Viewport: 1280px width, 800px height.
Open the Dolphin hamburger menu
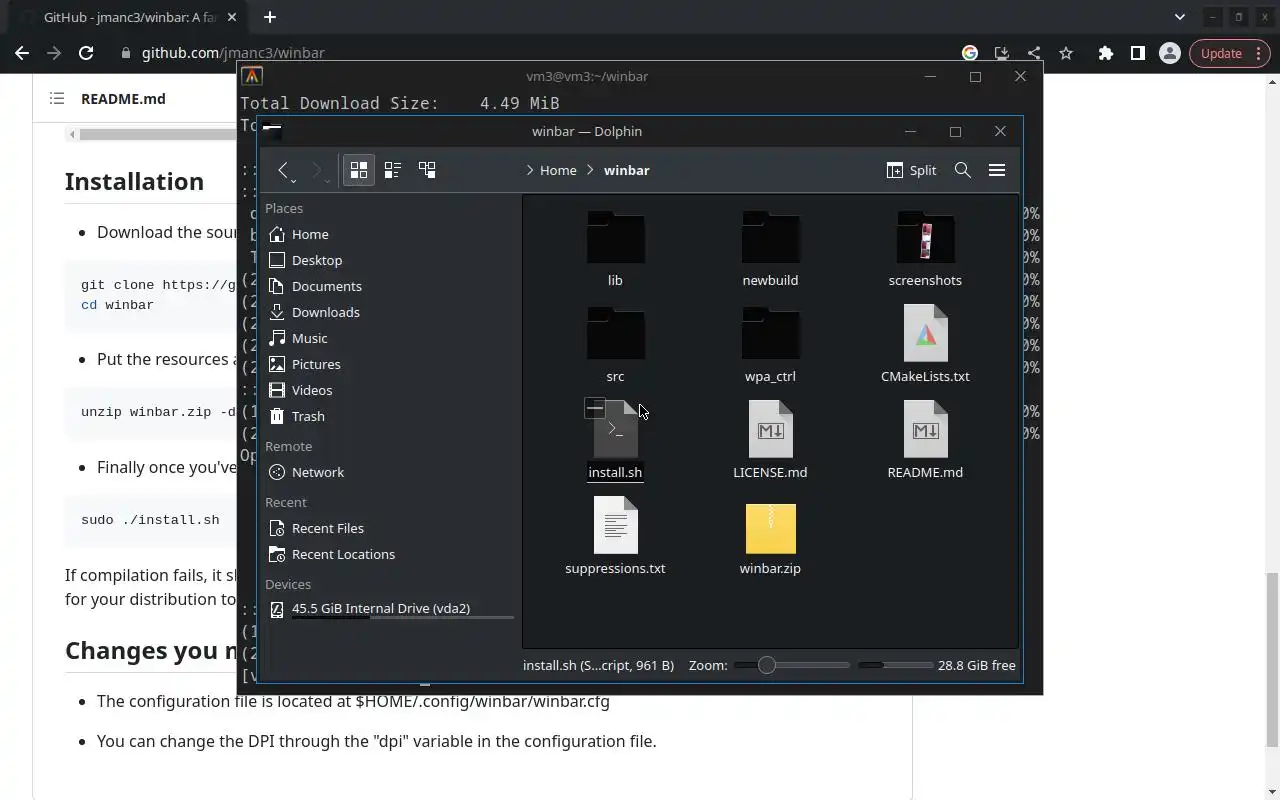click(997, 170)
